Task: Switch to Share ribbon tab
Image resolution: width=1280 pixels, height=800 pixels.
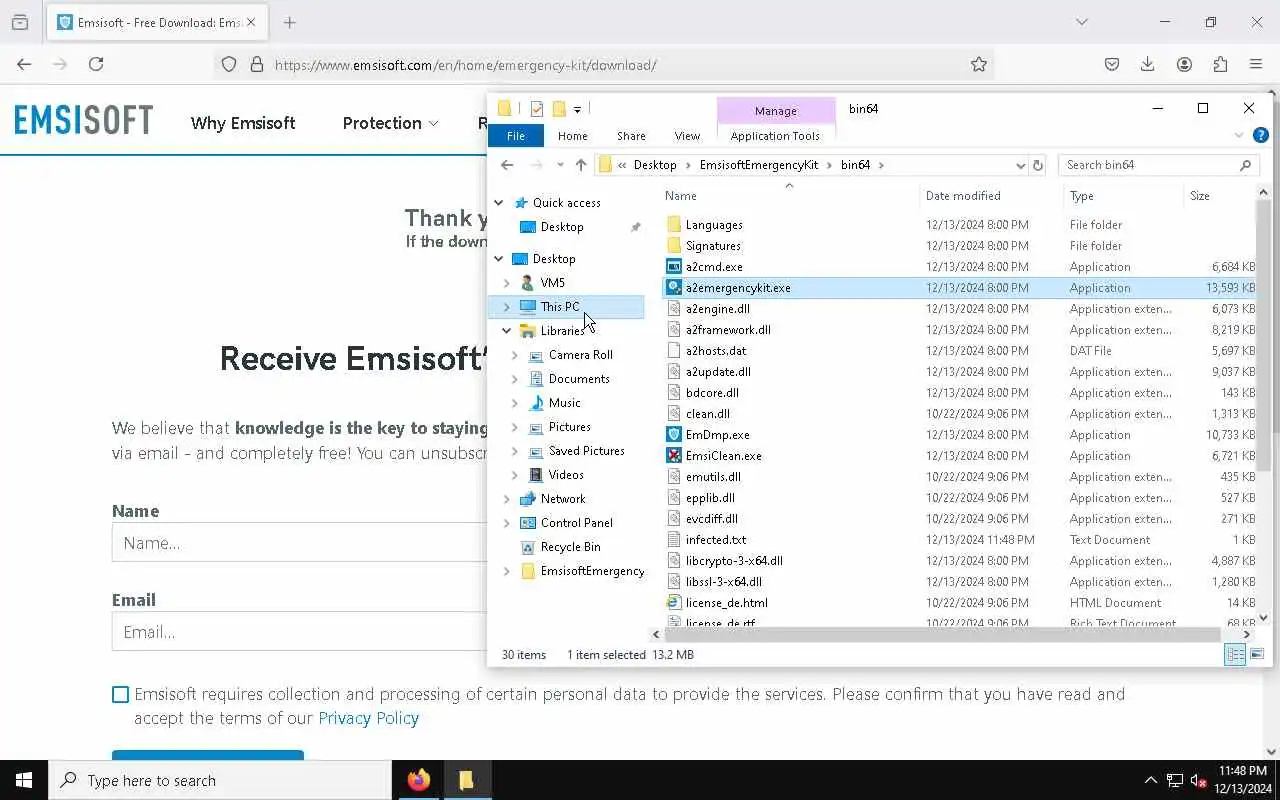Action: click(631, 136)
